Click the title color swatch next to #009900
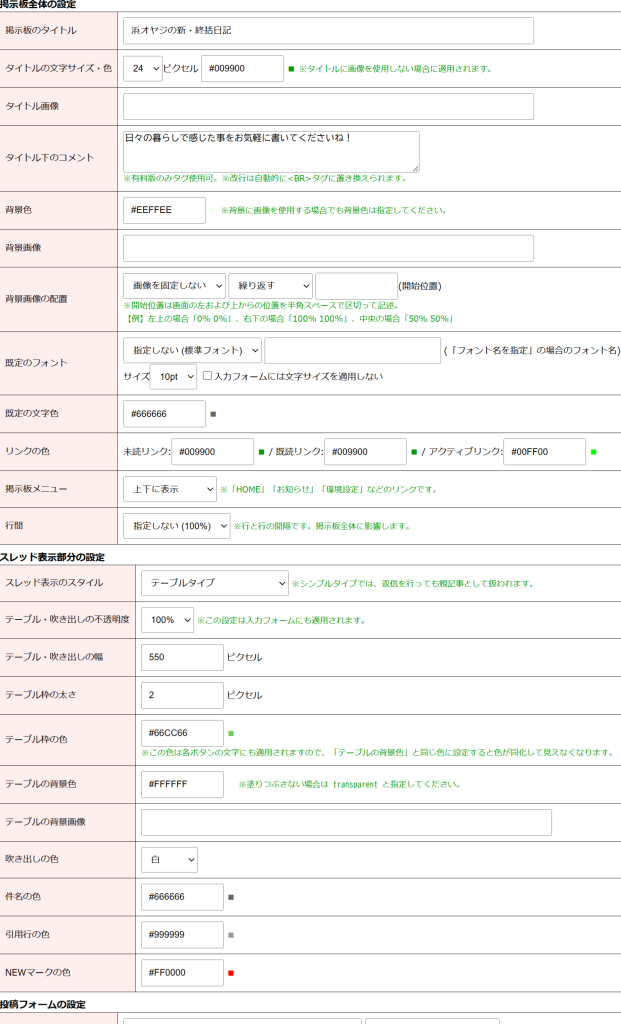The width and height of the screenshot is (621, 1024). tap(291, 69)
